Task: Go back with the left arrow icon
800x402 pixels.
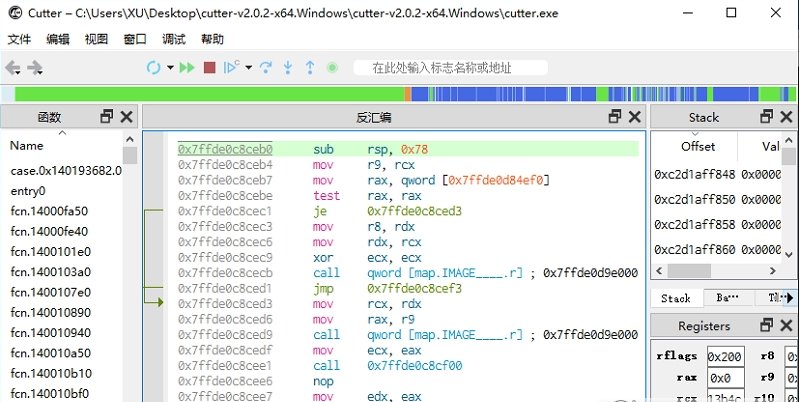Action: (12, 67)
